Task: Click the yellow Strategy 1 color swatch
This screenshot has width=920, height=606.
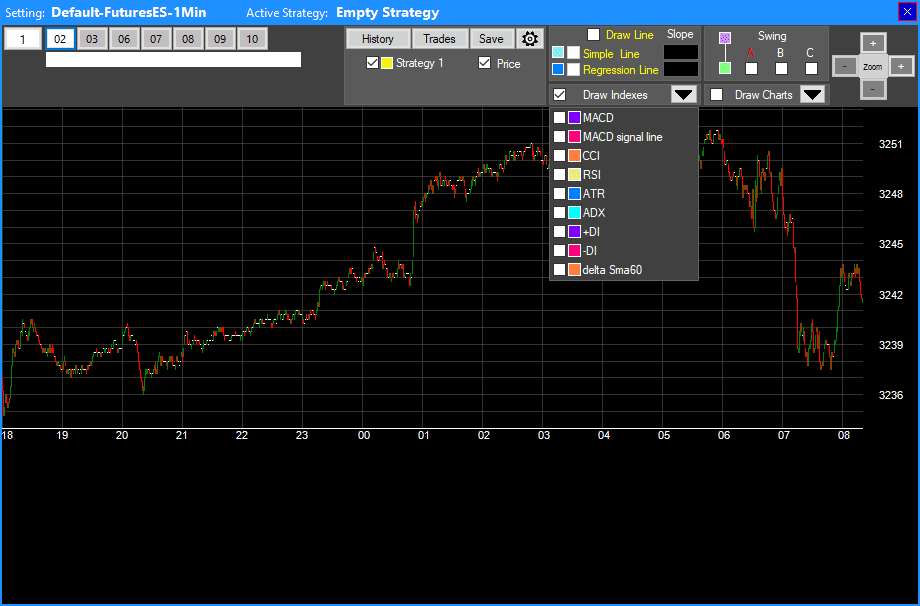Action: 386,63
